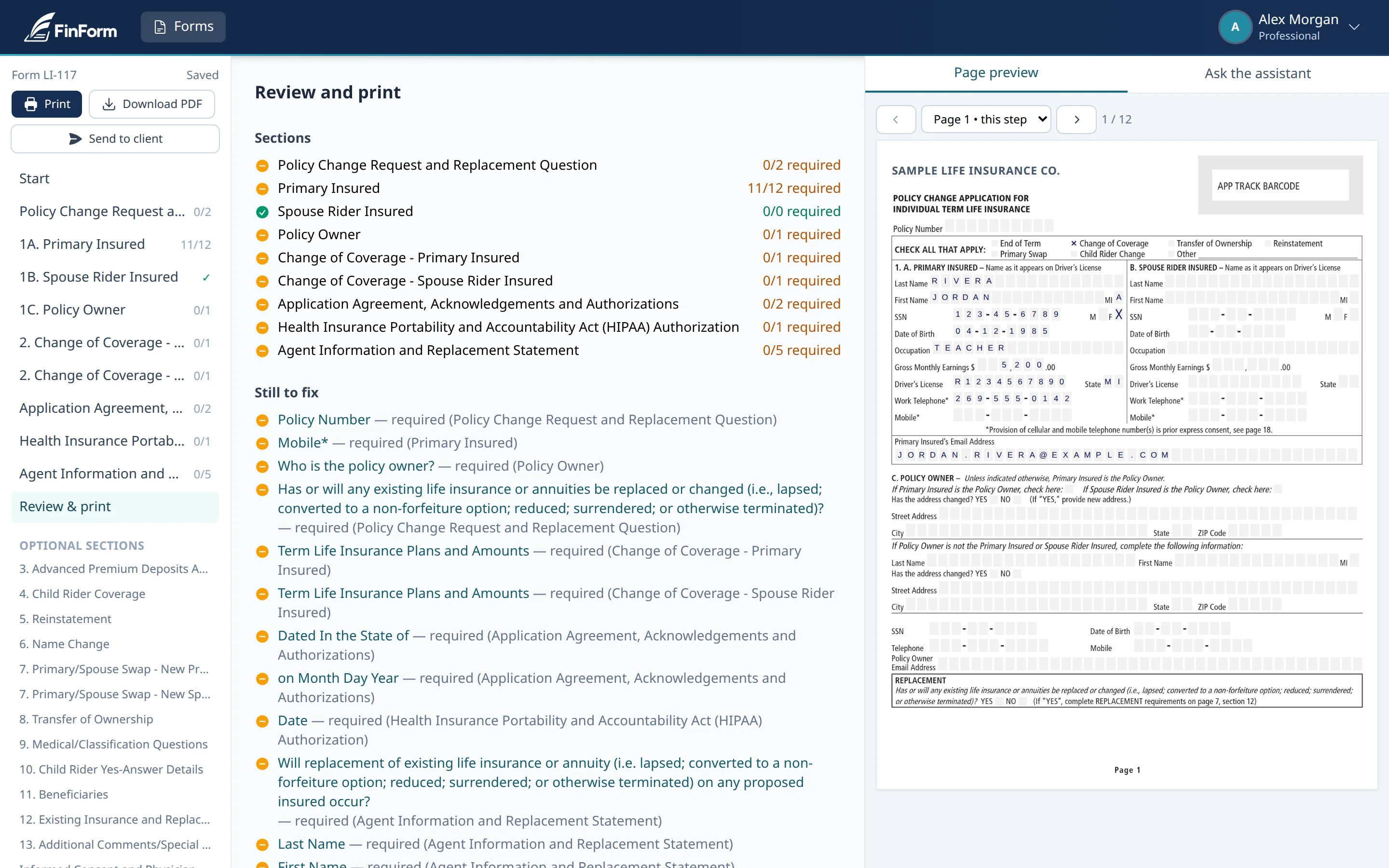Viewport: 1389px width, 868px height.
Task: Select Review & print step
Action: point(115,506)
